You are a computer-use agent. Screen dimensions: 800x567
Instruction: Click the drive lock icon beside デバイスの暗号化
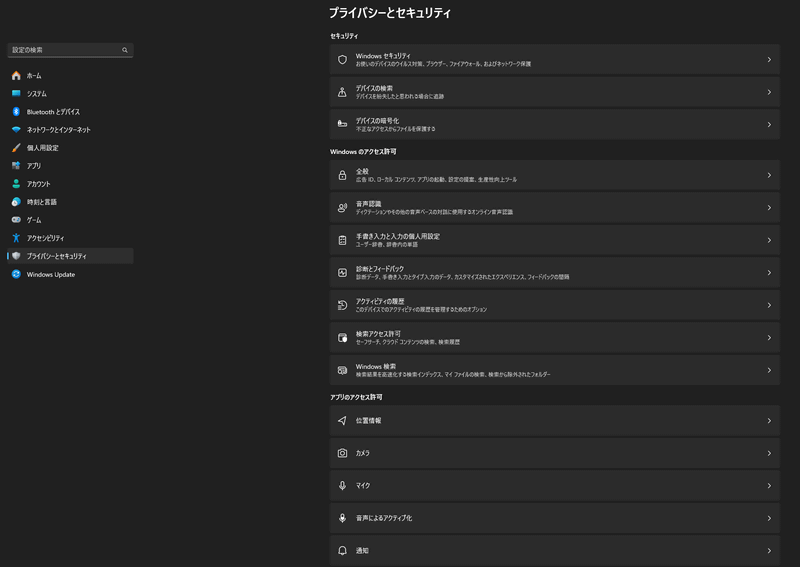(x=342, y=125)
